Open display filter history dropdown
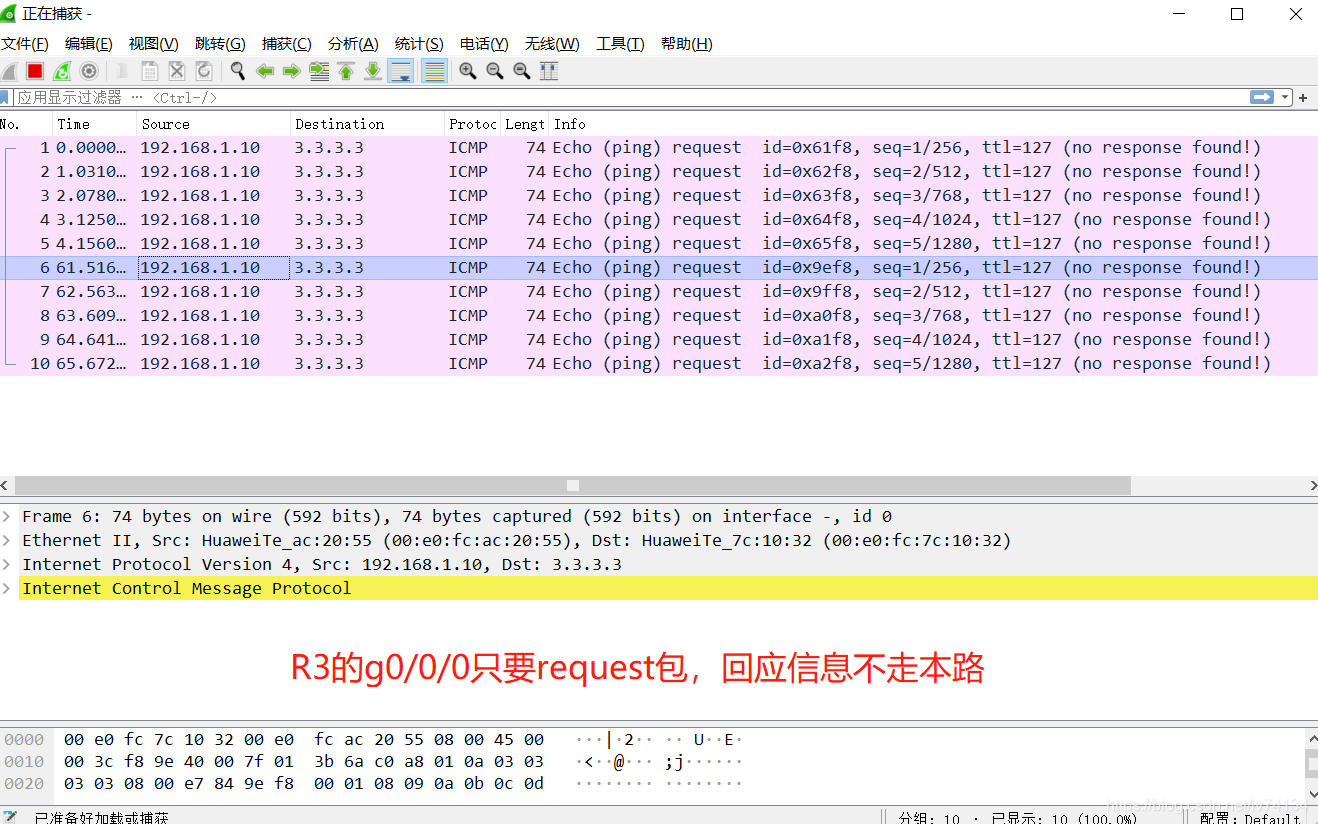This screenshot has width=1318, height=824. point(1284,98)
